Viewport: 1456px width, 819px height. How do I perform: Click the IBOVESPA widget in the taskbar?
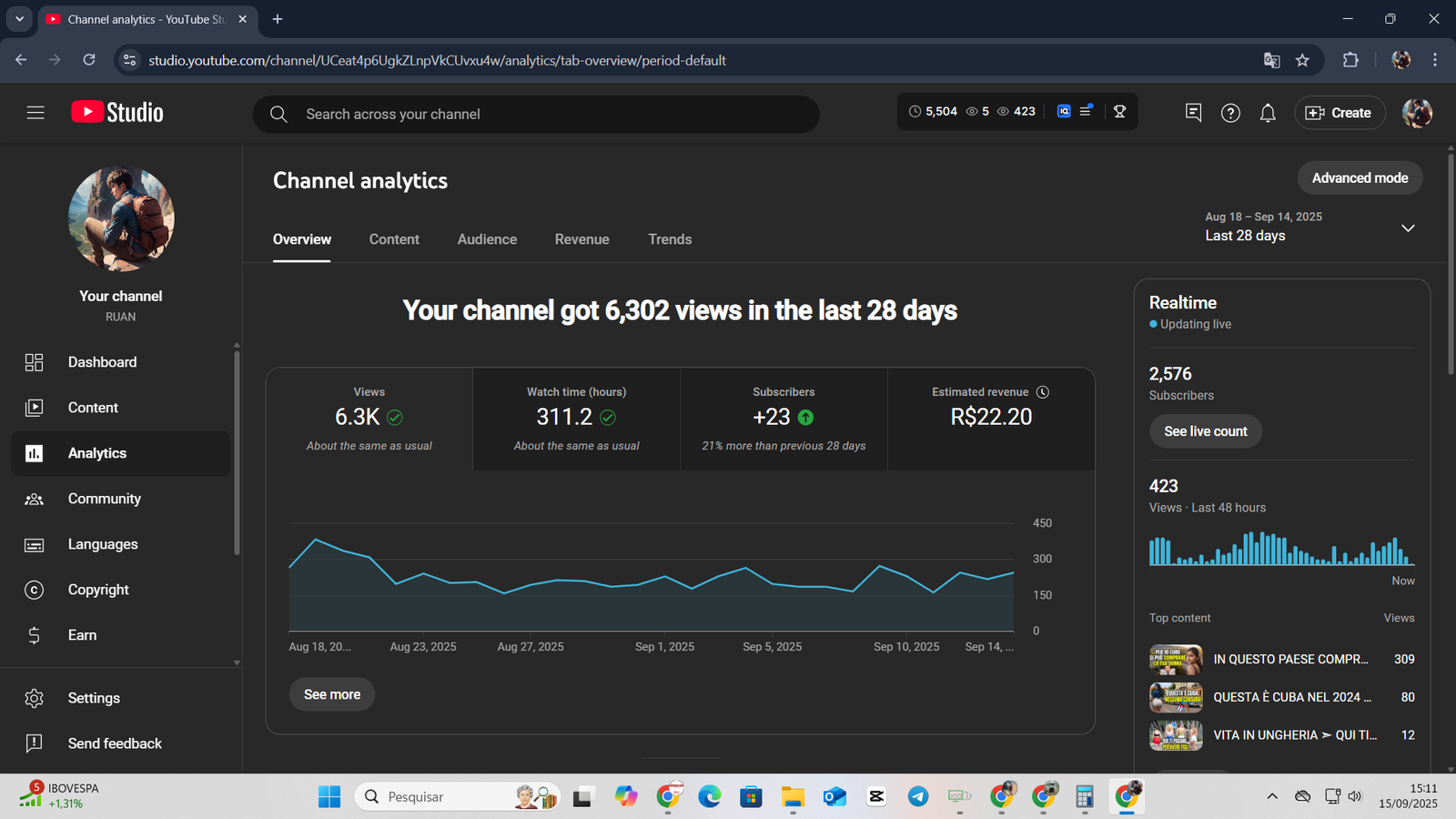(x=59, y=795)
